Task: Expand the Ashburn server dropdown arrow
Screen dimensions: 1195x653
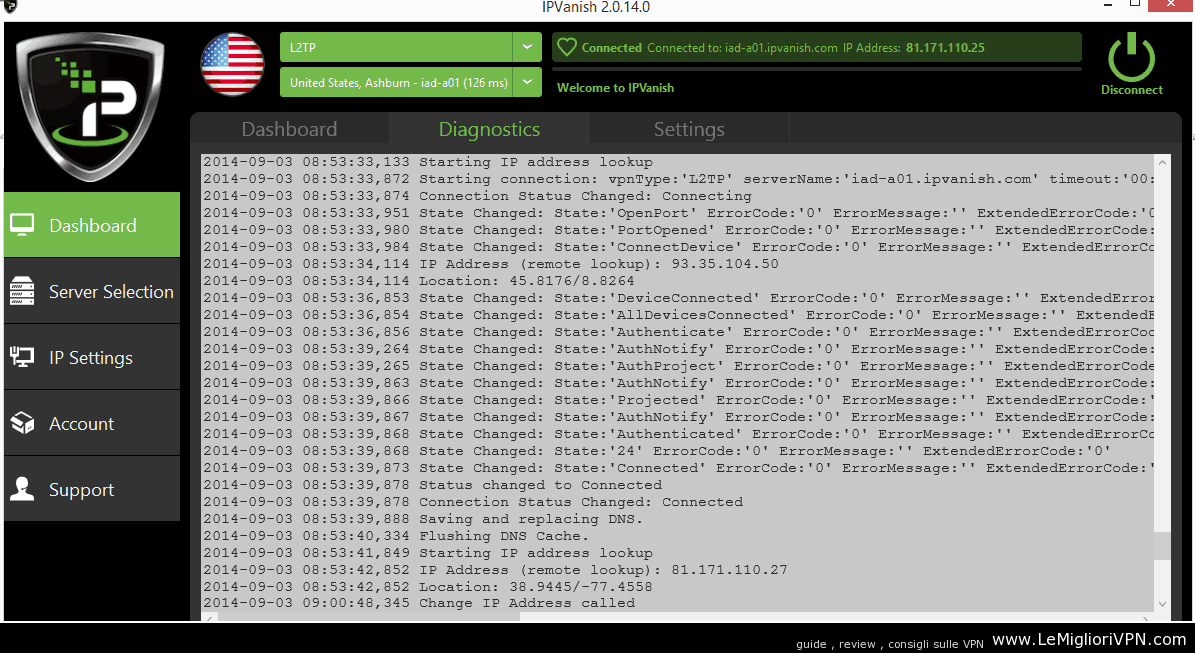Action: click(527, 83)
